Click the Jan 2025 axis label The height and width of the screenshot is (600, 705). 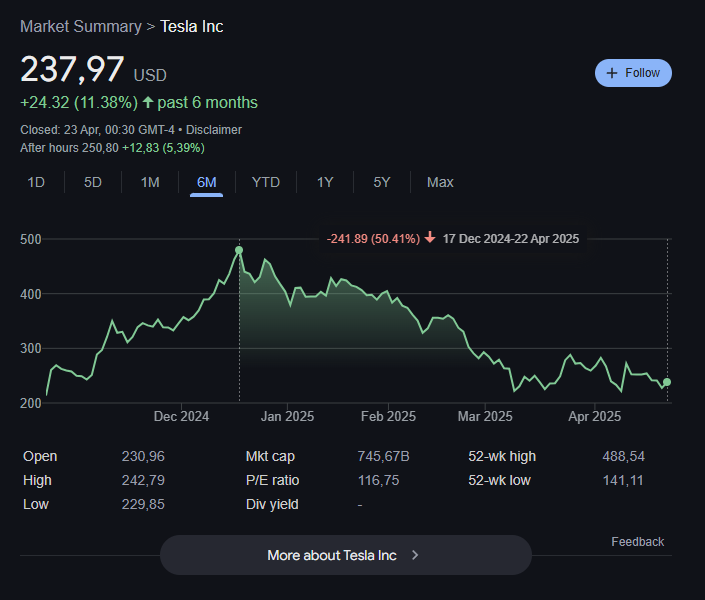tap(287, 416)
